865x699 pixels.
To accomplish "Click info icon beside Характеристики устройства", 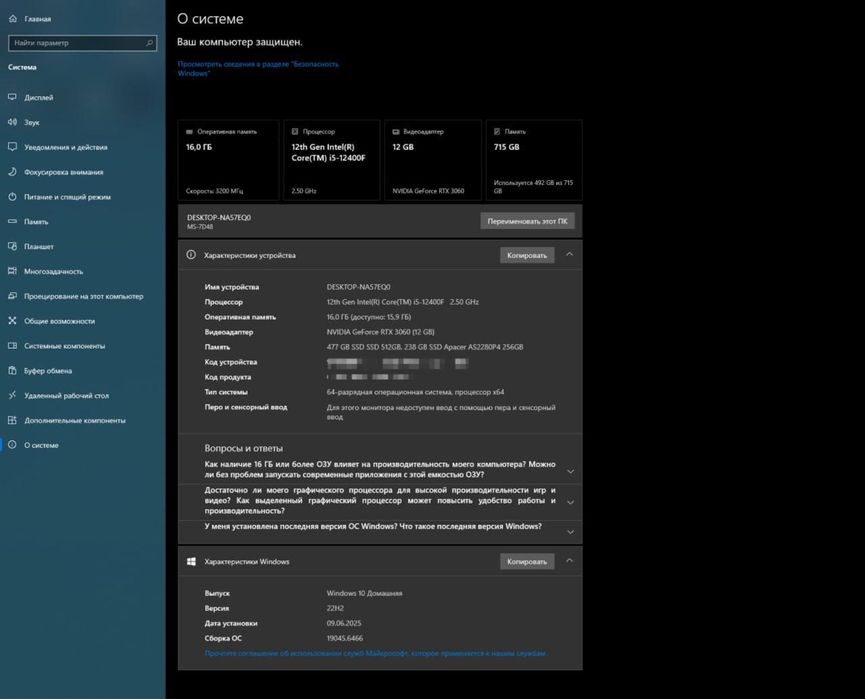I will (x=191, y=255).
